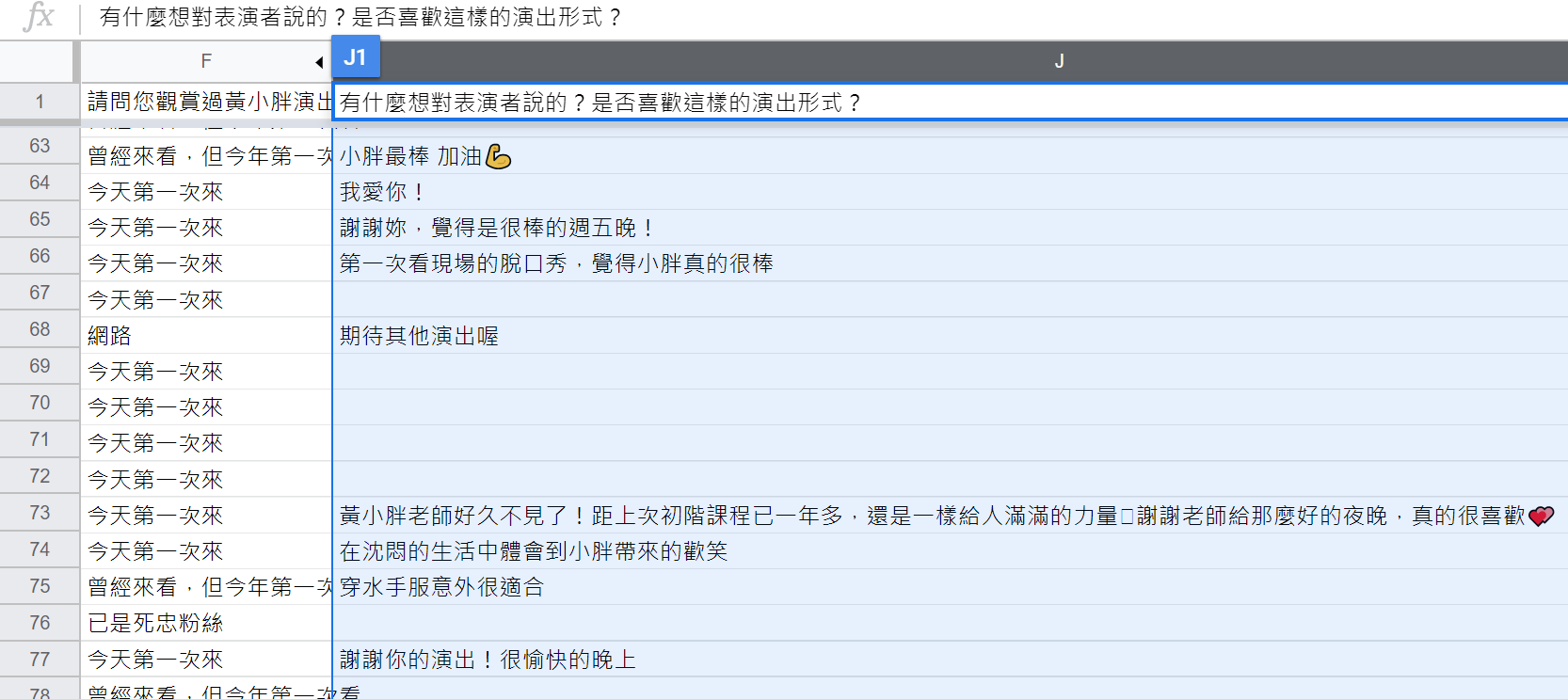
Task: Click the blue J1 cell label
Action: [355, 57]
